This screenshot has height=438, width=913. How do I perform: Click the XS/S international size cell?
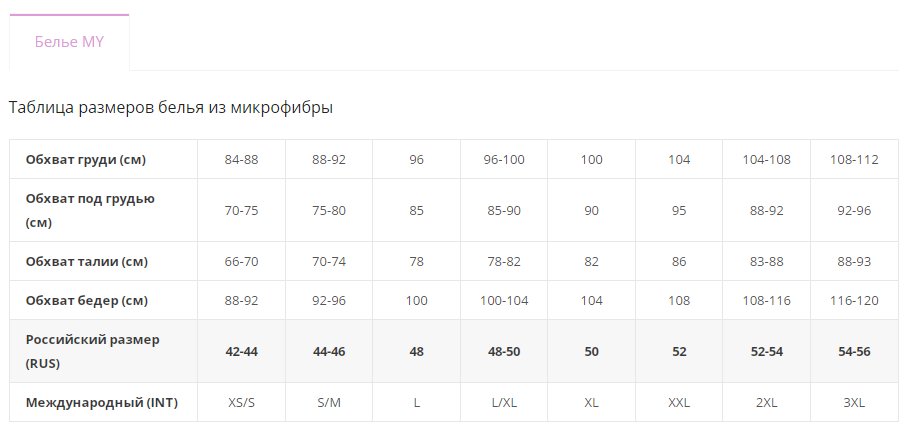[242, 402]
